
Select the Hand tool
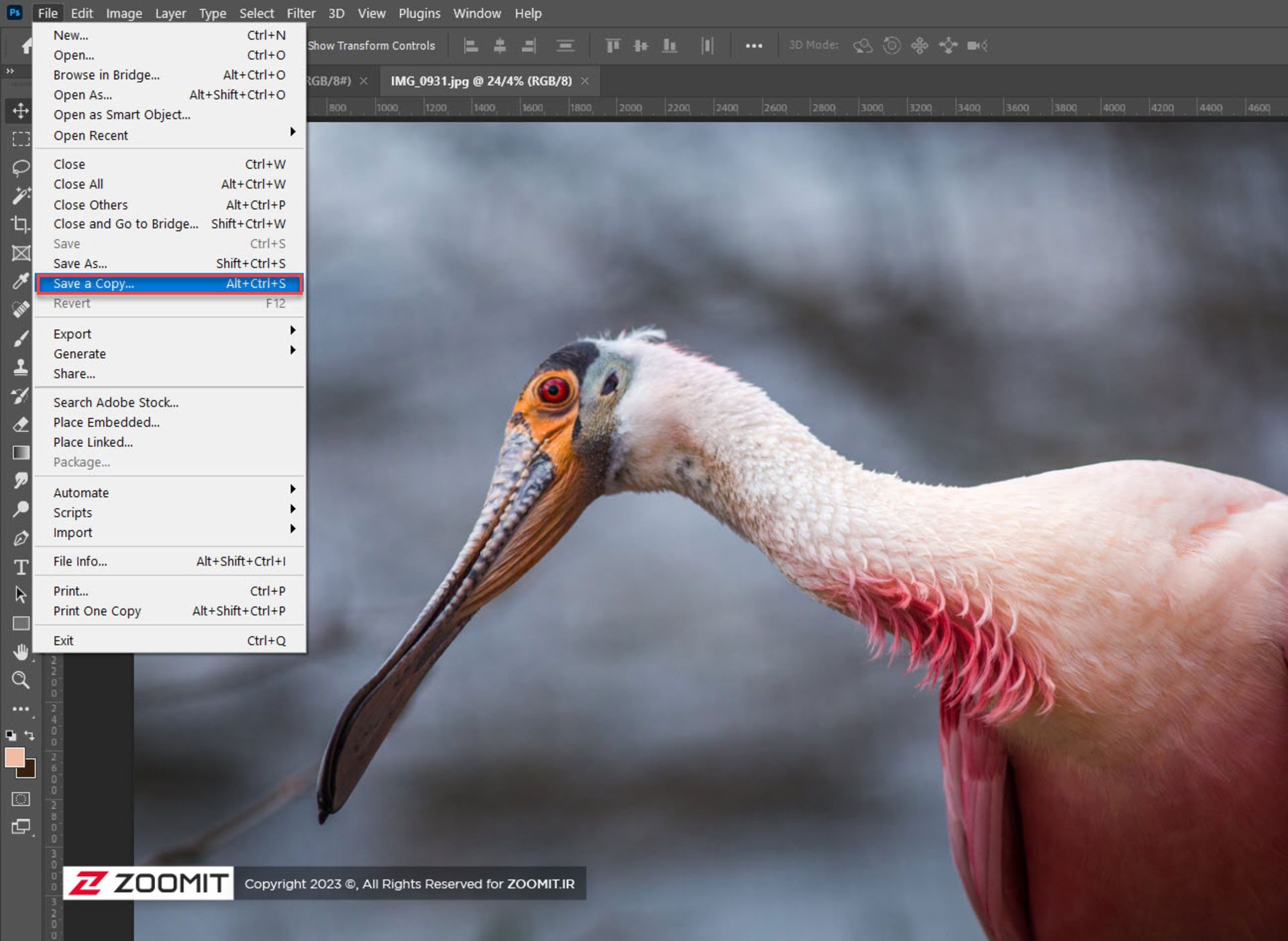20,652
